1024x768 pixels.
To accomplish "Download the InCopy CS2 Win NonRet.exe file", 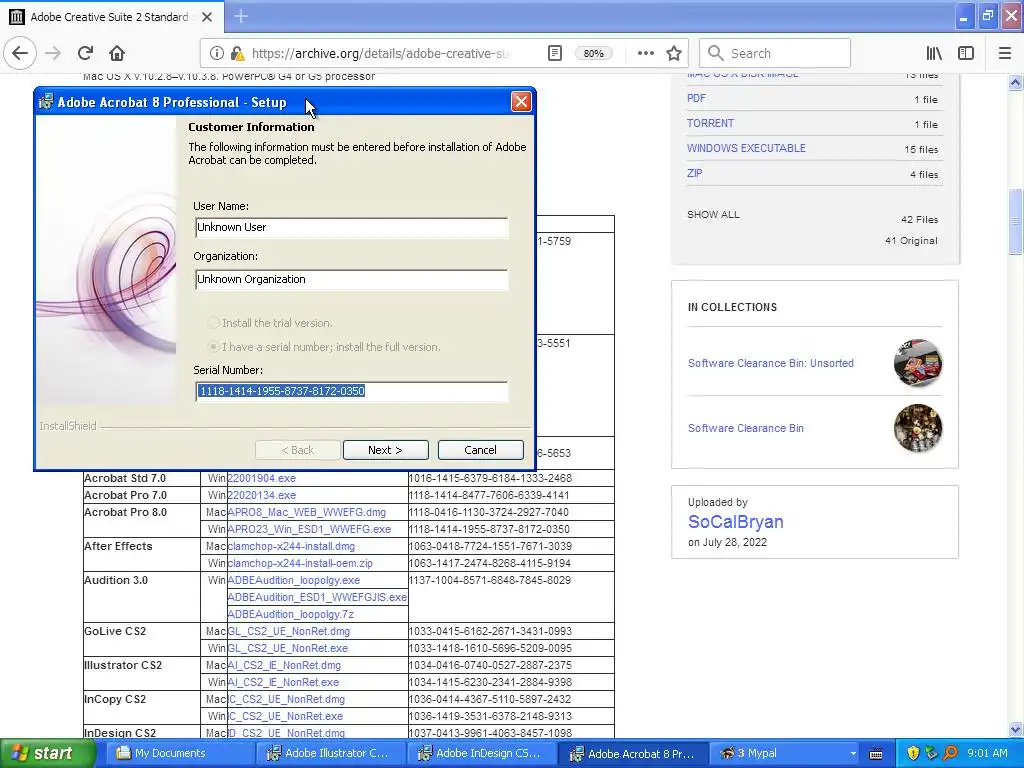I will (285, 716).
